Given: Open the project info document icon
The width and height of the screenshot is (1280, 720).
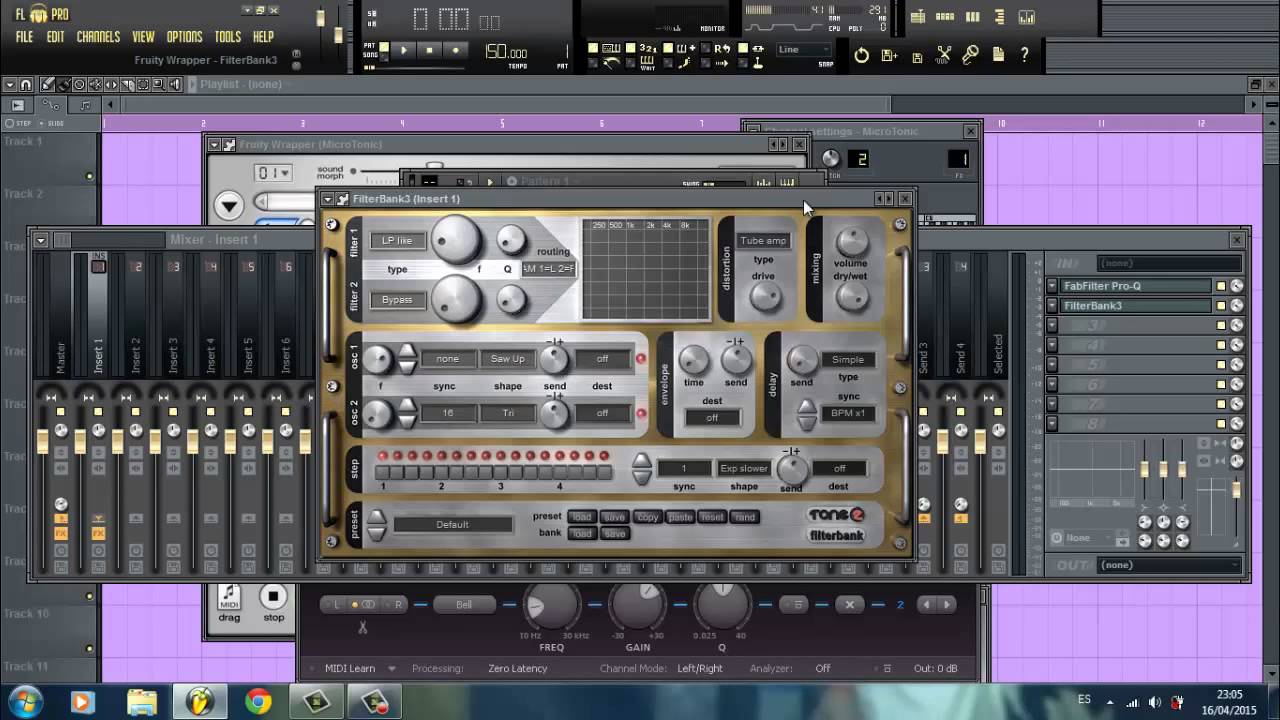Looking at the screenshot, I should tap(998, 55).
